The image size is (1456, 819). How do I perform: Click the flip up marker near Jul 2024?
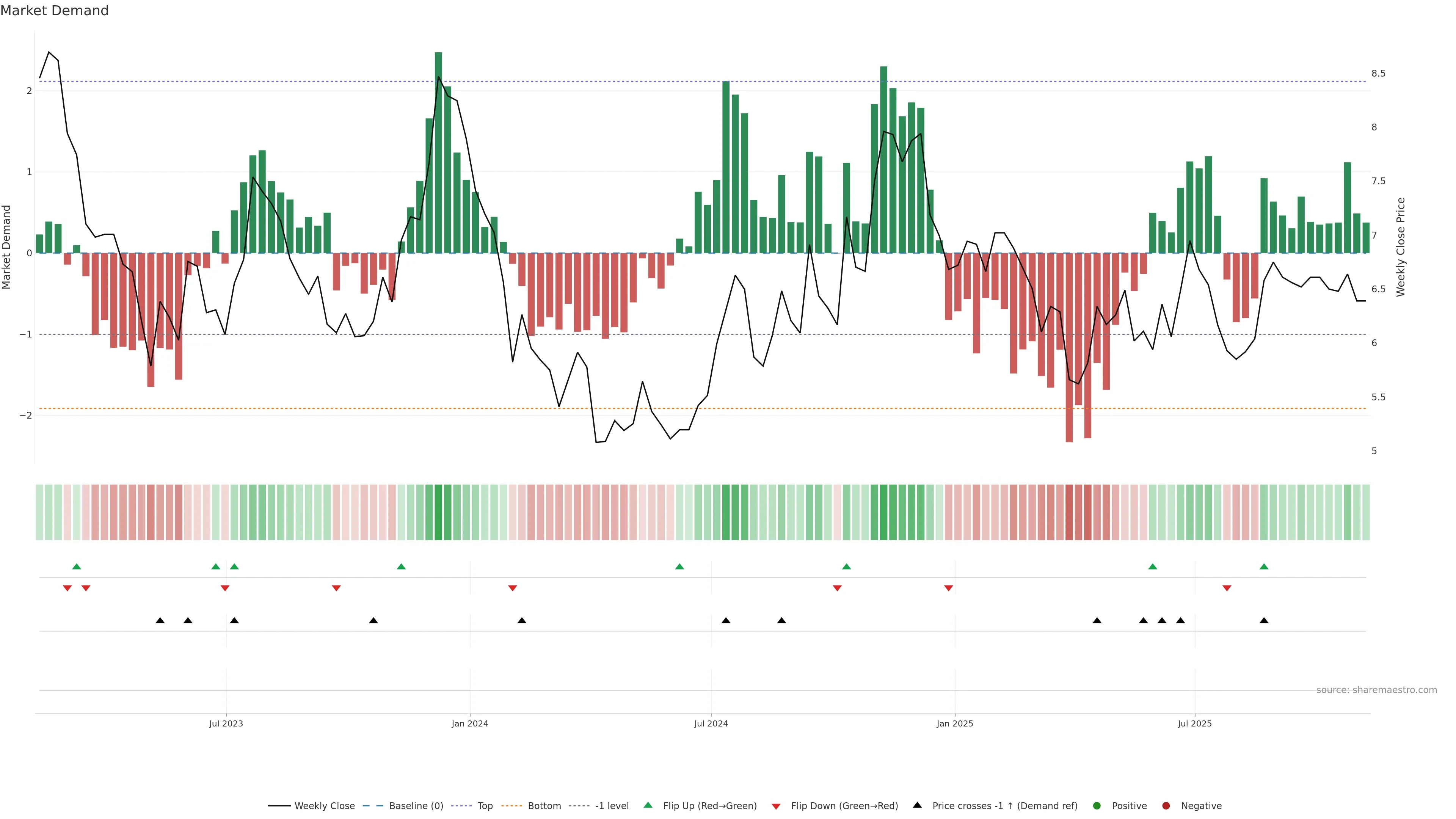pos(679,566)
